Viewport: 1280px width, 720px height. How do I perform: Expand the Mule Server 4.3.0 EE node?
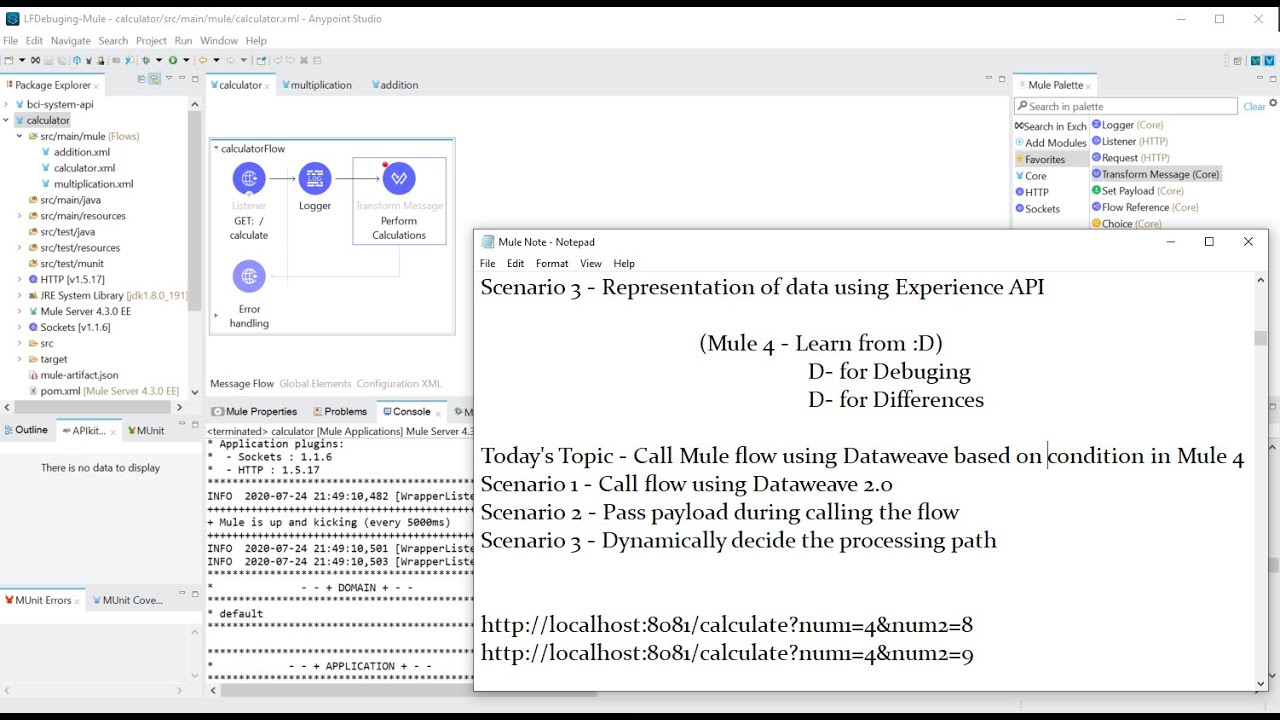tap(19, 311)
